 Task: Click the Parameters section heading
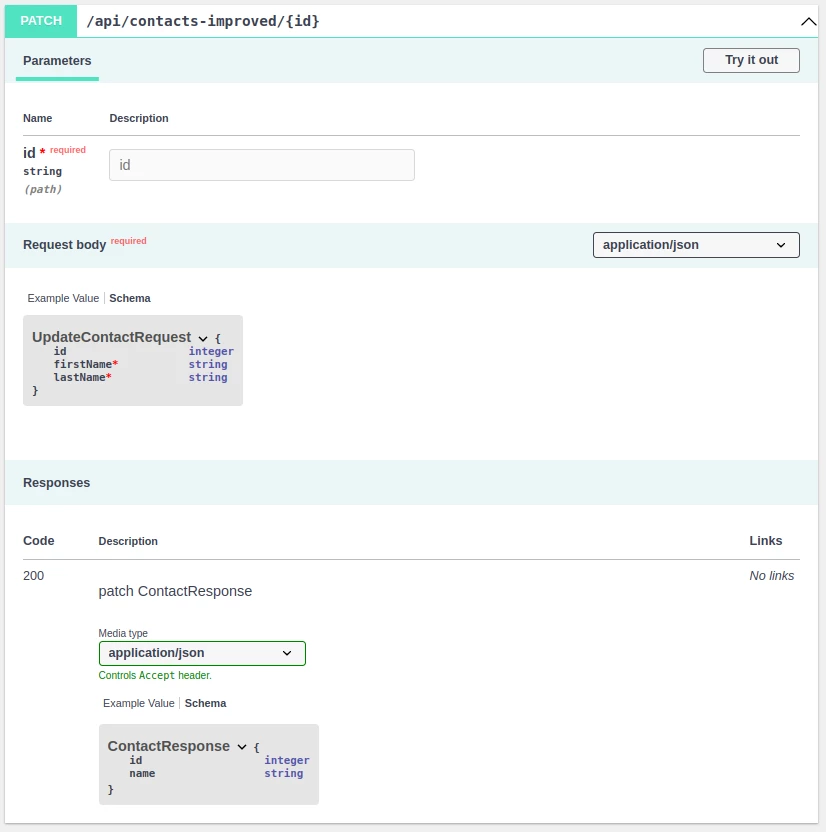tap(57, 60)
